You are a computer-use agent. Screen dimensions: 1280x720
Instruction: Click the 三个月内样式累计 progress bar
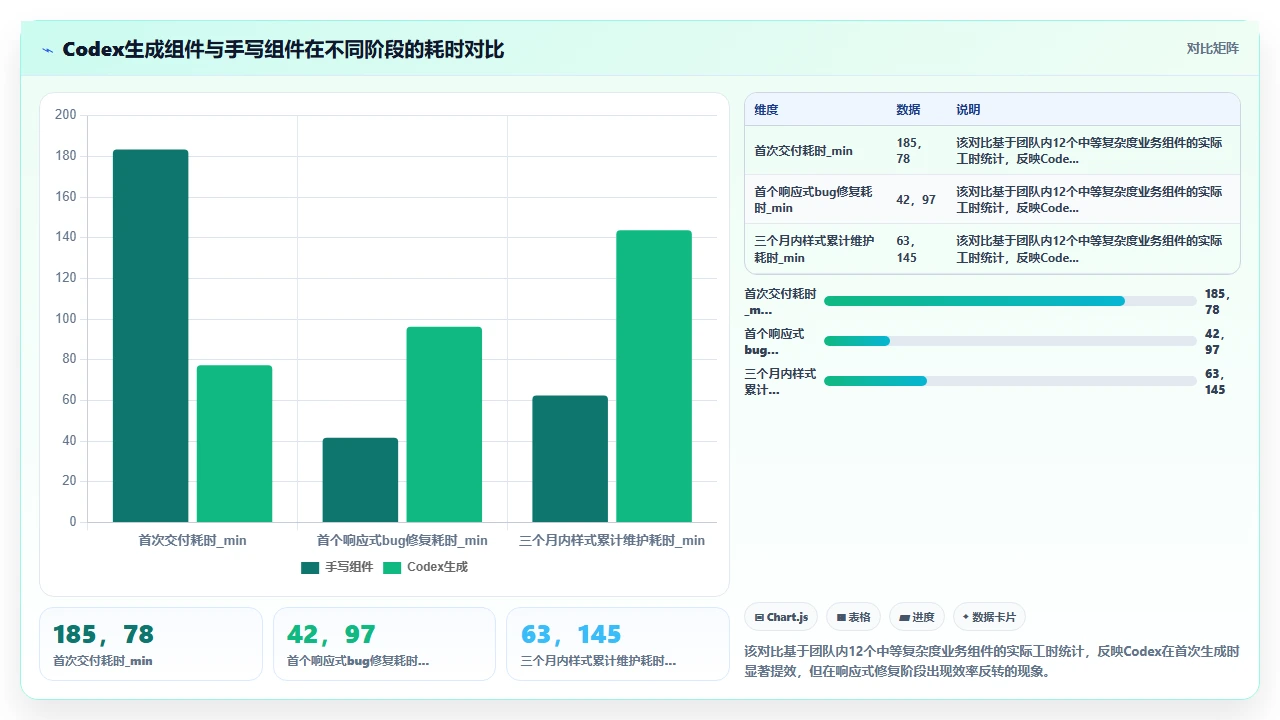point(1010,381)
